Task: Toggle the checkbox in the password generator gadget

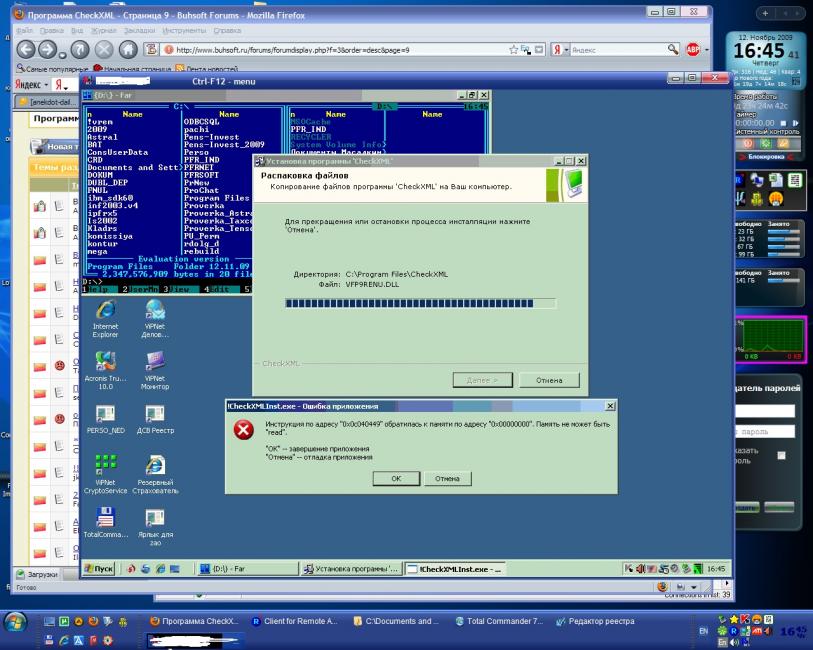Action: 781,455
